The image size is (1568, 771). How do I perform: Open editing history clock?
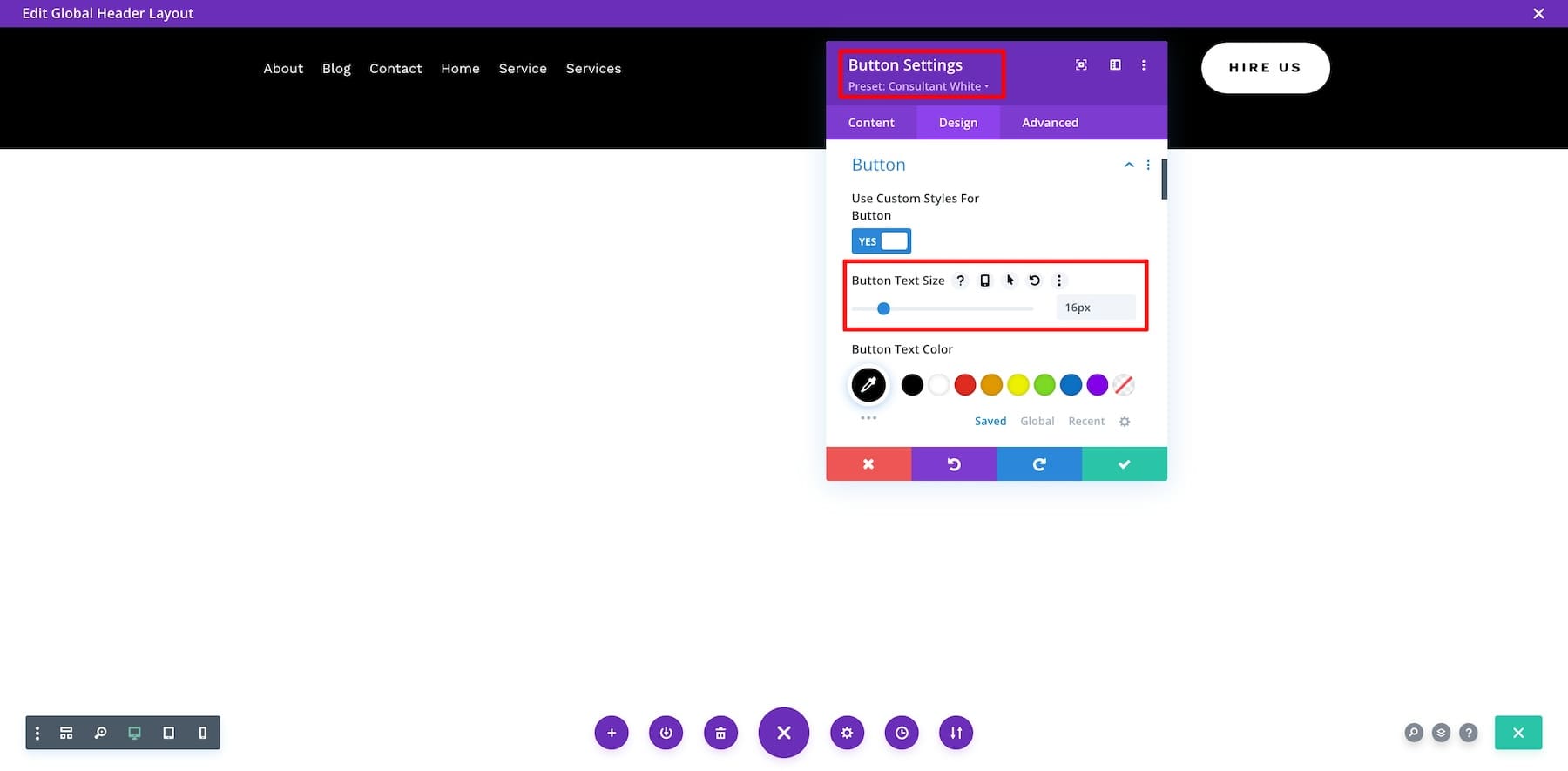(902, 733)
